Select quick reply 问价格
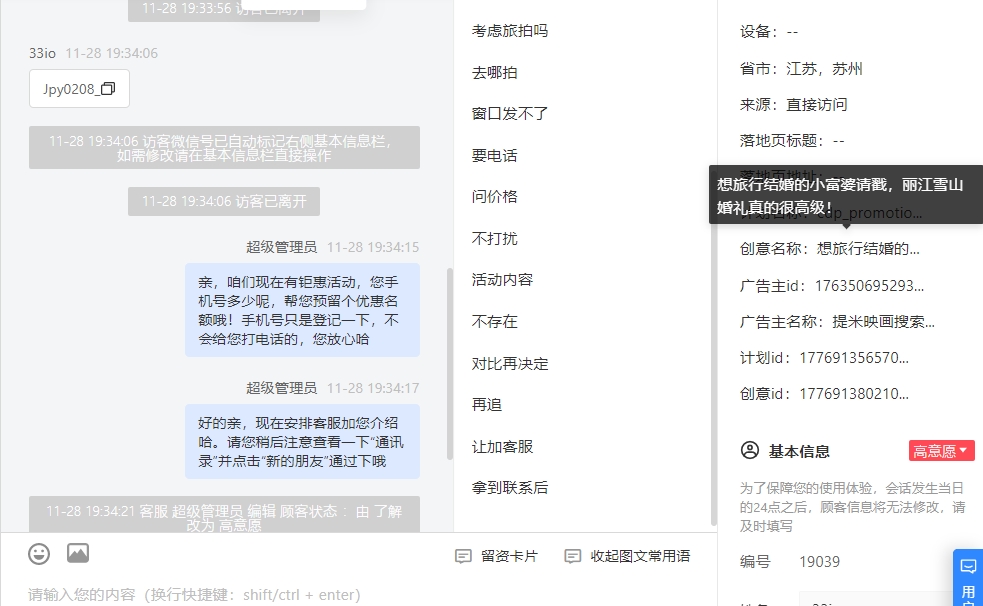Screen dimensions: 983x606 click(495, 197)
